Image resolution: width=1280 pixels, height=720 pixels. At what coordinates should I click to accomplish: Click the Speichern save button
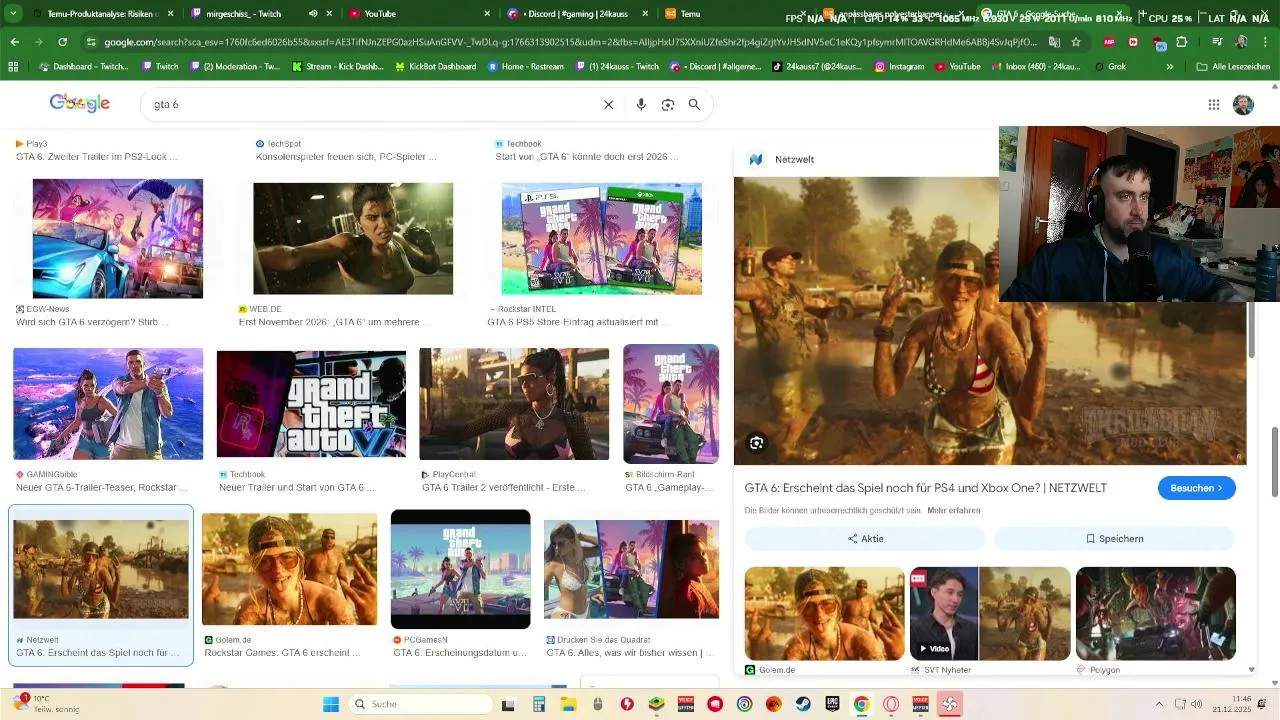click(1115, 538)
